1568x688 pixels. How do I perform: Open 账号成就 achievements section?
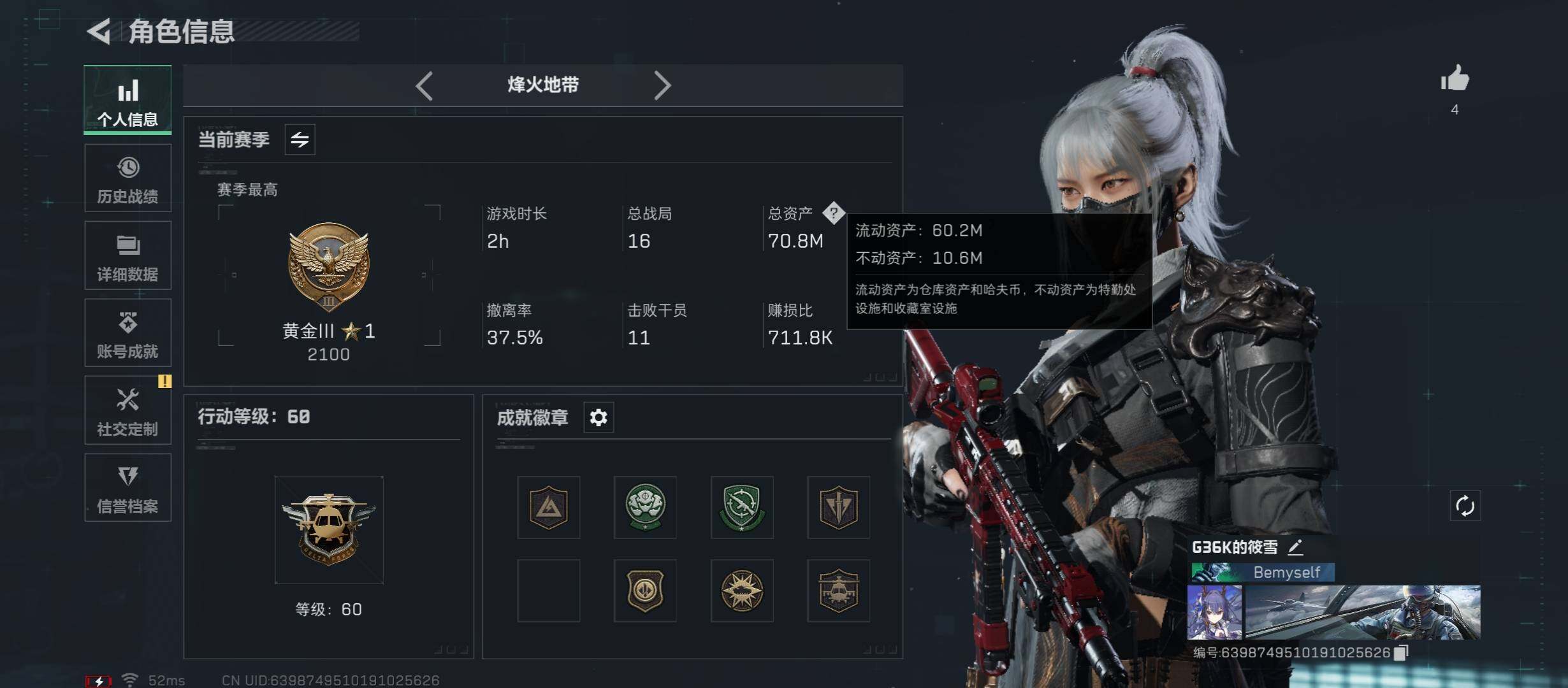click(127, 333)
